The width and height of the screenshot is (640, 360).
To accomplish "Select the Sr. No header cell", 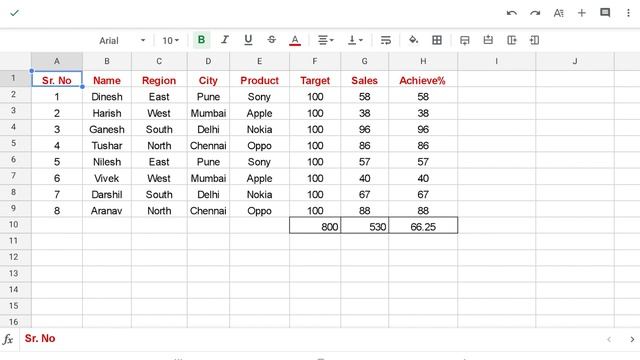I will (x=57, y=80).
